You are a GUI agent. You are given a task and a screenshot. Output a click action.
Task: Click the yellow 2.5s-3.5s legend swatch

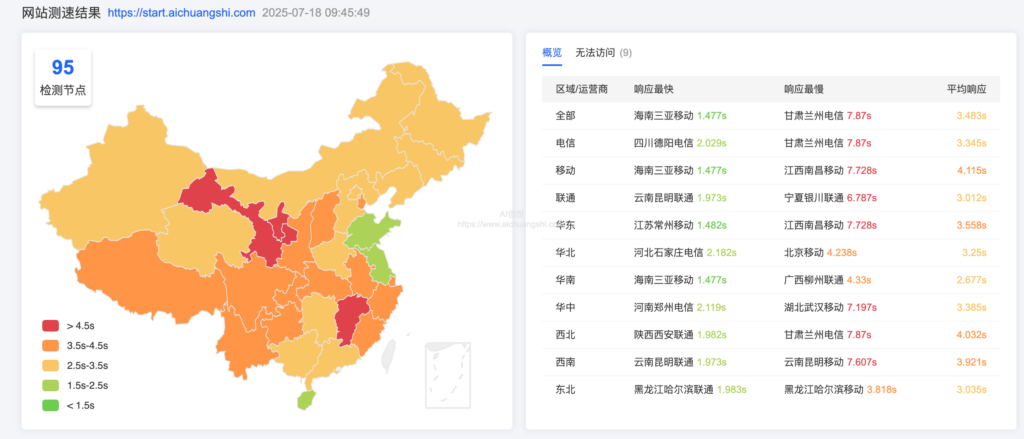[51, 365]
